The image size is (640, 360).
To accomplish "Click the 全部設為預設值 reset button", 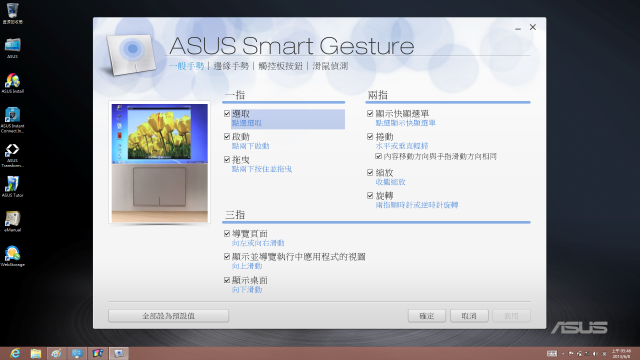I will pos(168,316).
